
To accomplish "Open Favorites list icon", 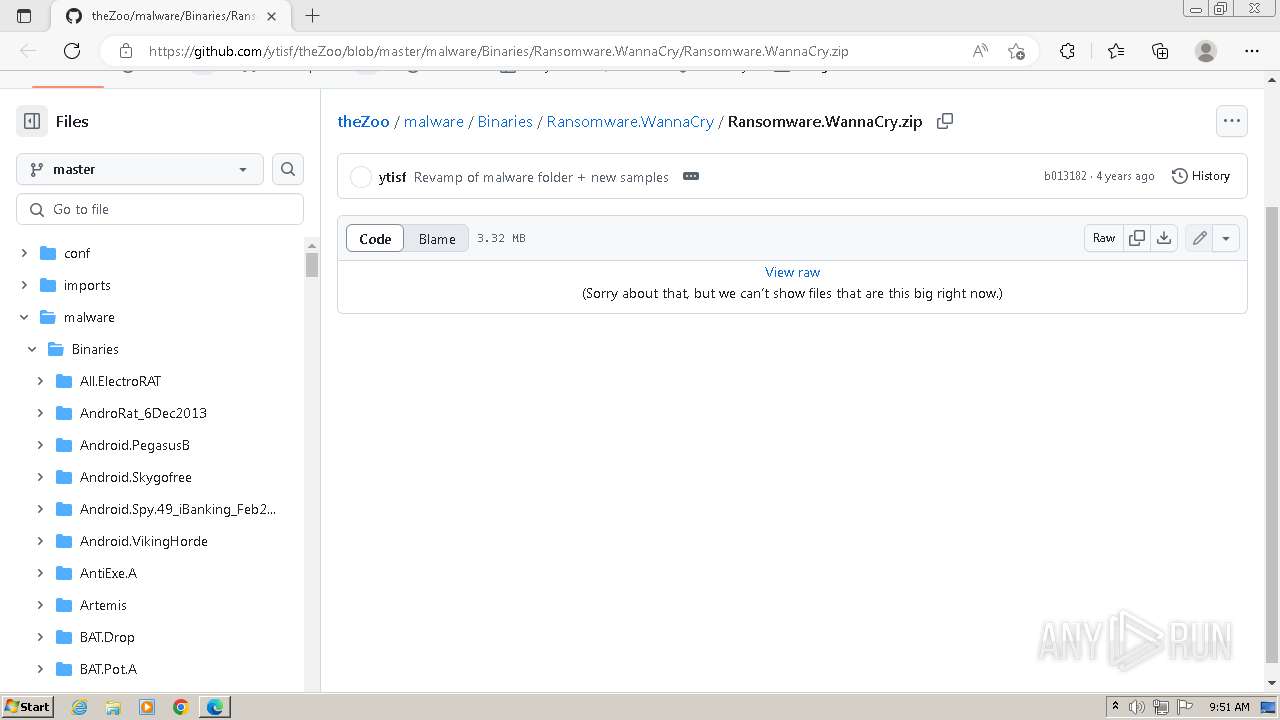I will tap(1116, 51).
